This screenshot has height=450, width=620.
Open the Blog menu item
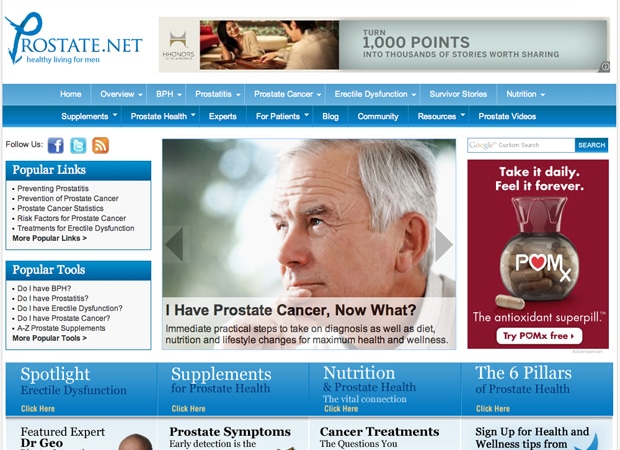[x=330, y=116]
